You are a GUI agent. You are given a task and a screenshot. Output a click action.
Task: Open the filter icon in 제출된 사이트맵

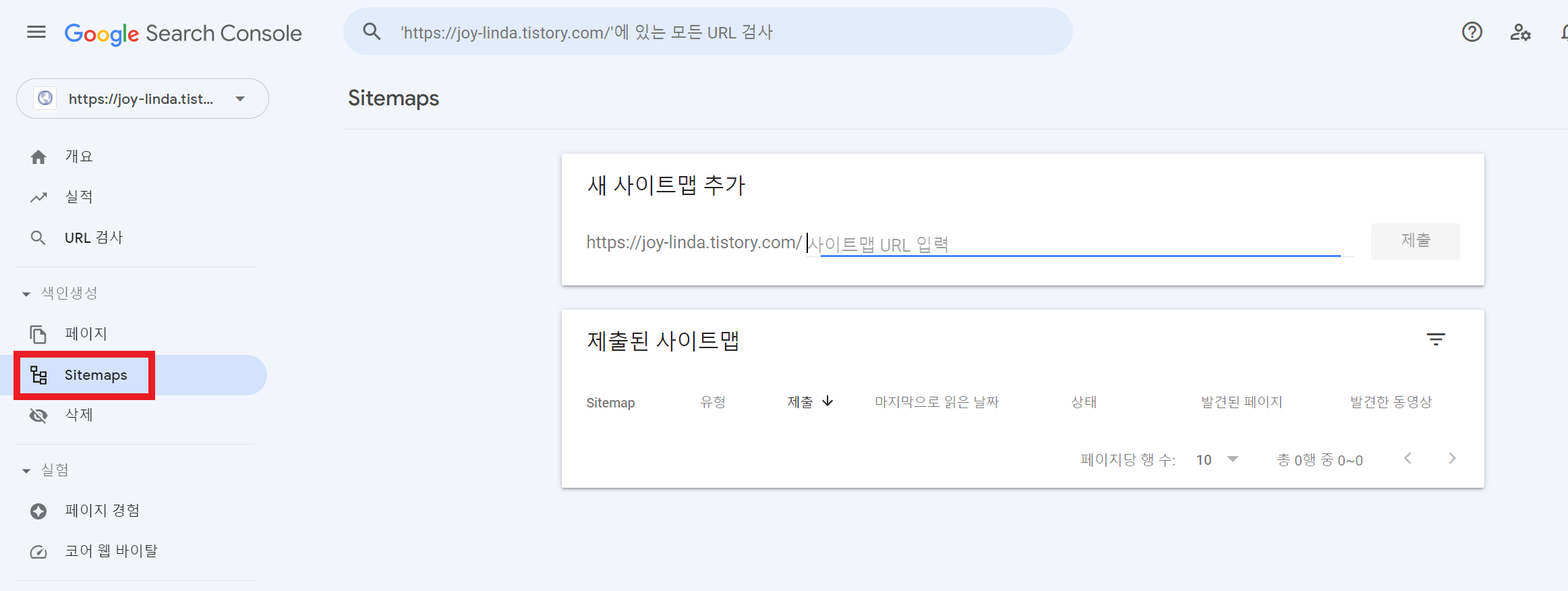pos(1436,339)
